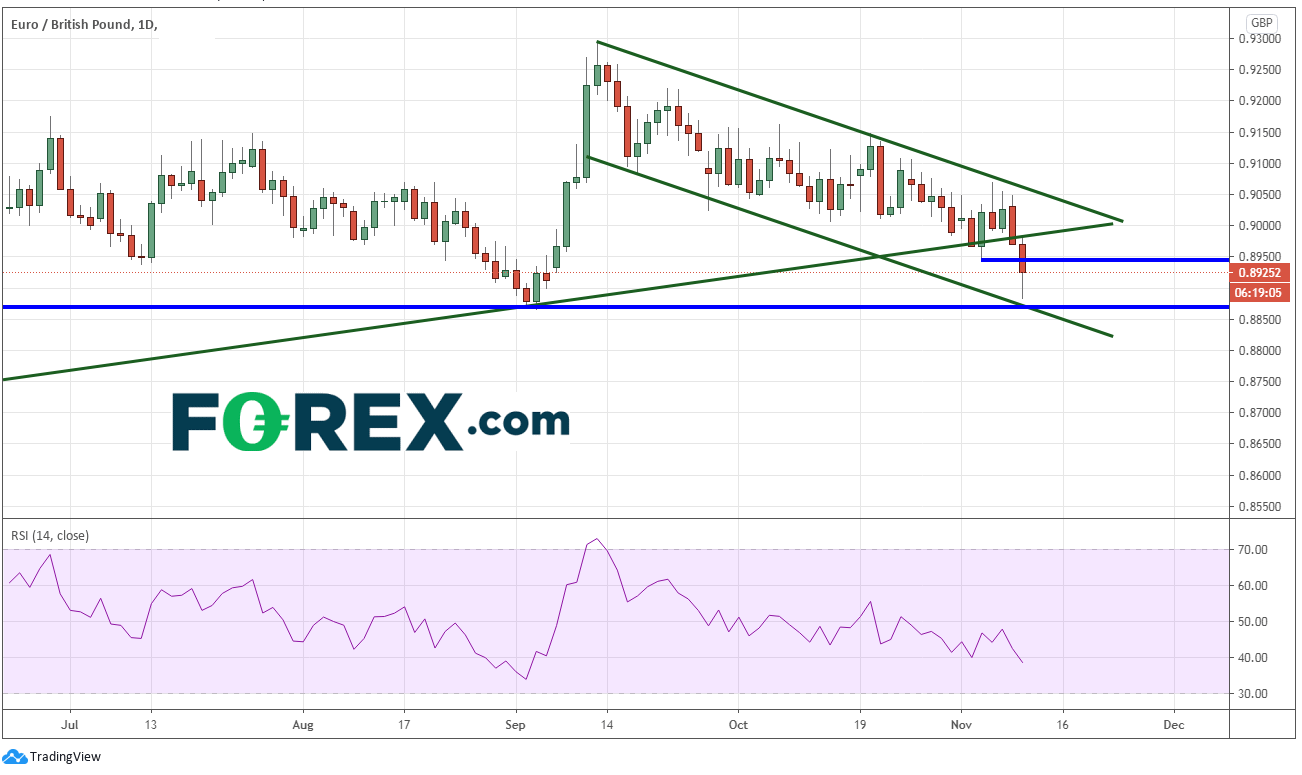The image size is (1302, 775).
Task: Click the Sep date label on time axis
Action: click(516, 724)
